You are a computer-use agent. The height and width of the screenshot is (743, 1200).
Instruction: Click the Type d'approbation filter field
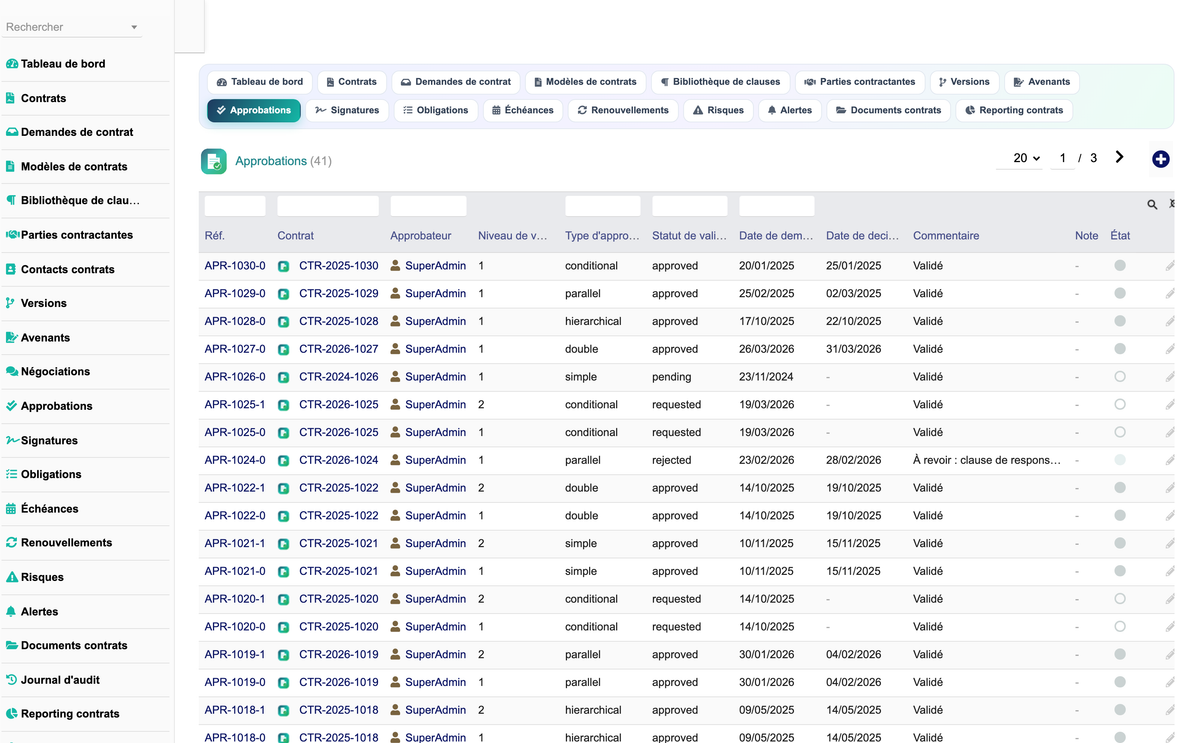pyautogui.click(x=603, y=206)
